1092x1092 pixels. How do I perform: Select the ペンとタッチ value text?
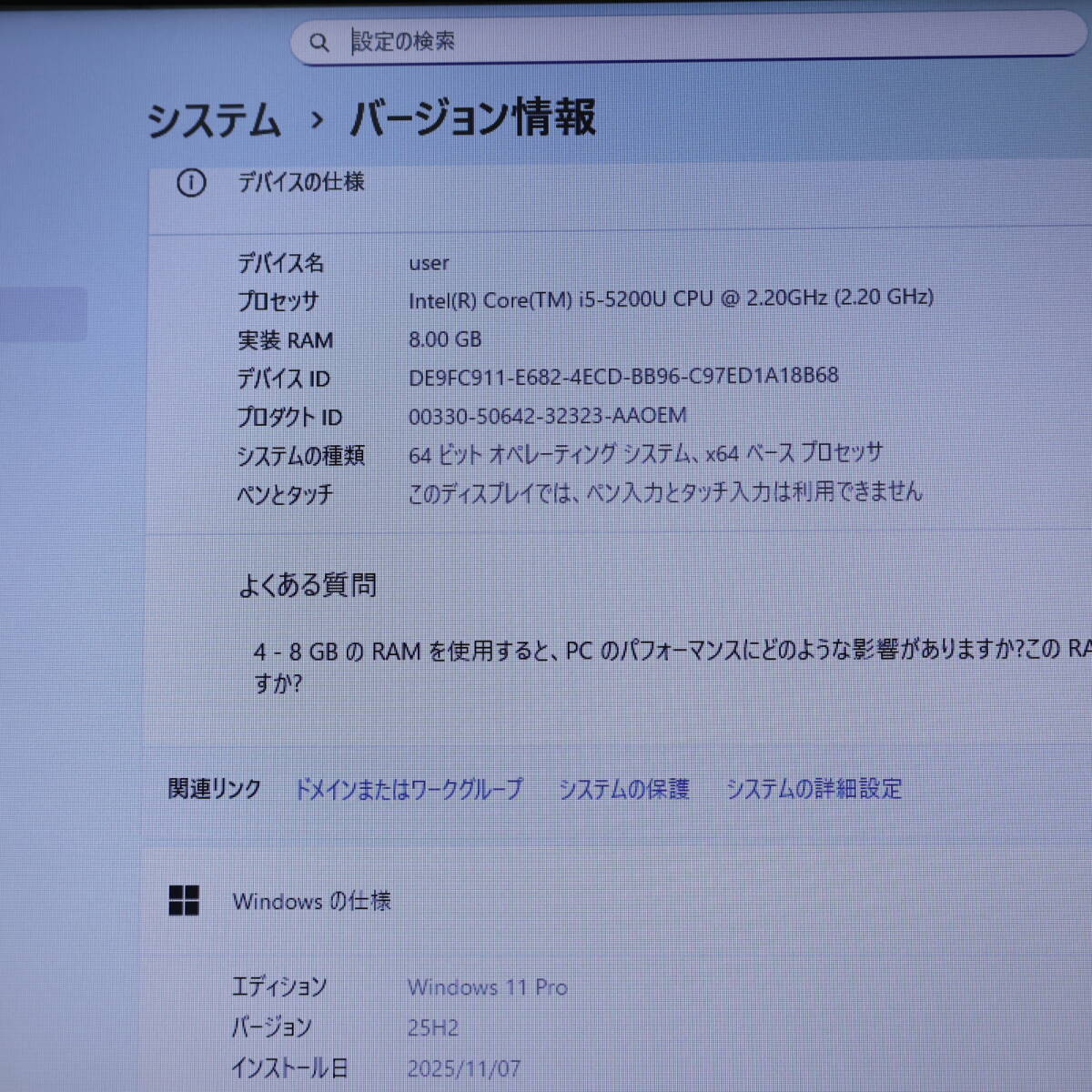pyautogui.click(x=665, y=492)
